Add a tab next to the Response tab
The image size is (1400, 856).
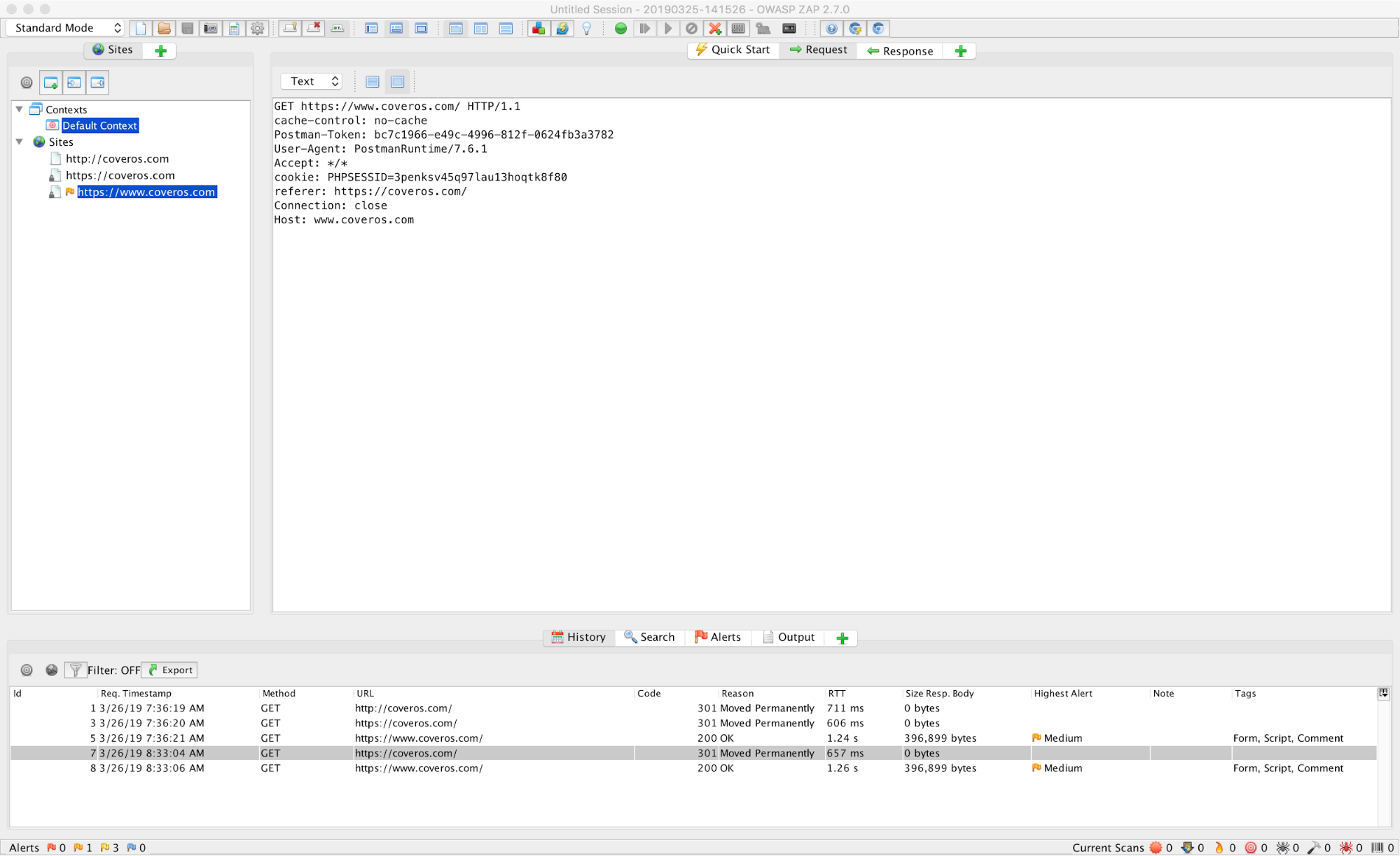961,50
